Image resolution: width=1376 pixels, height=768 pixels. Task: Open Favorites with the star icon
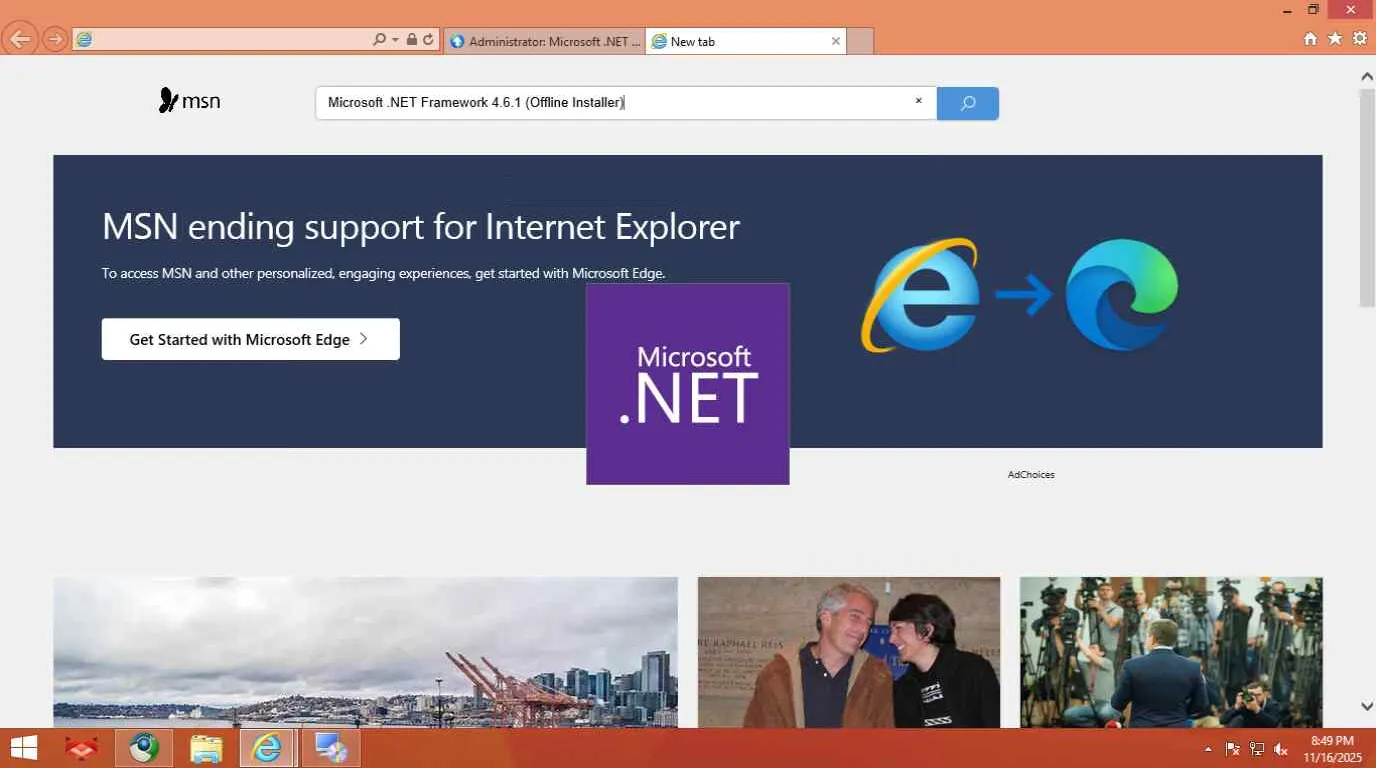1335,39
